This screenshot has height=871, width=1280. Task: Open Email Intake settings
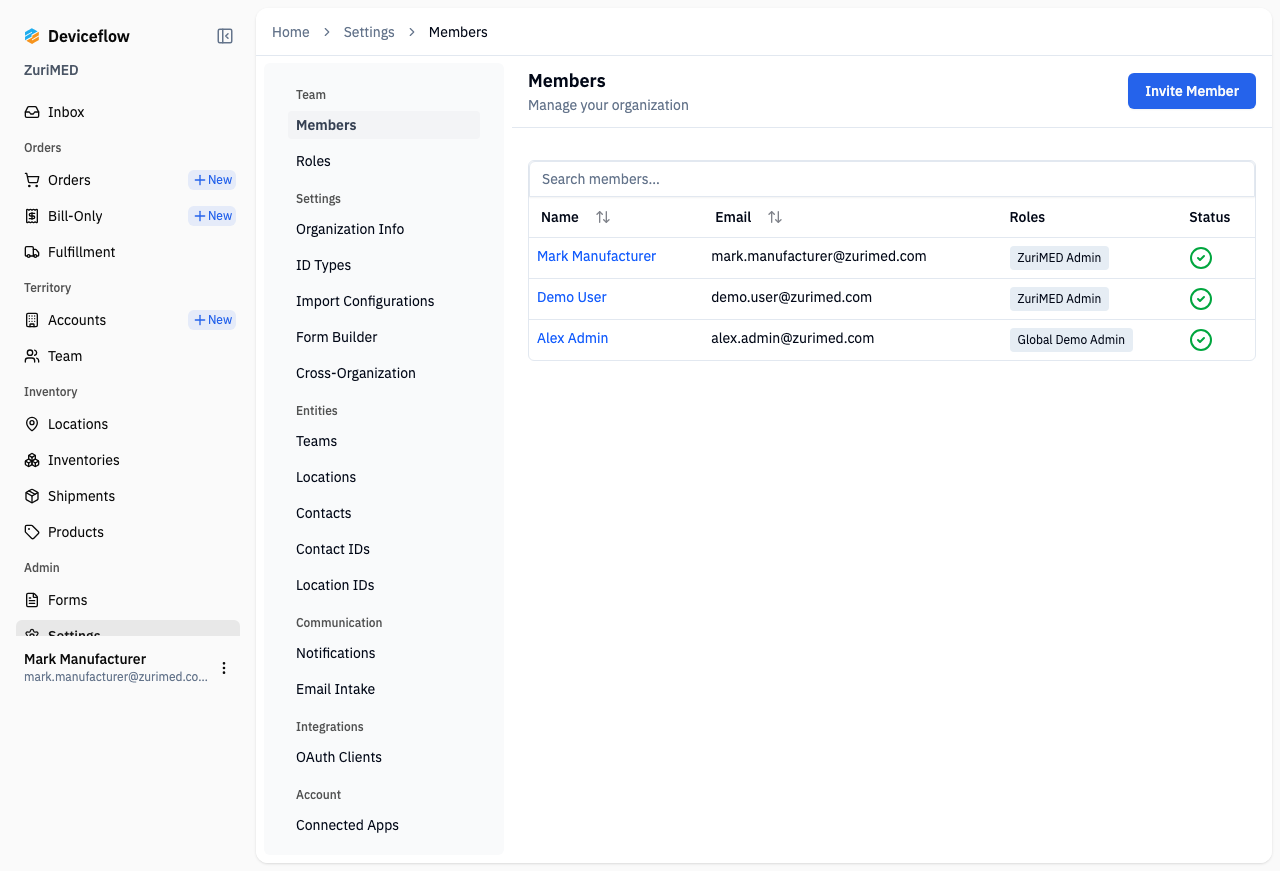[x=384, y=689]
